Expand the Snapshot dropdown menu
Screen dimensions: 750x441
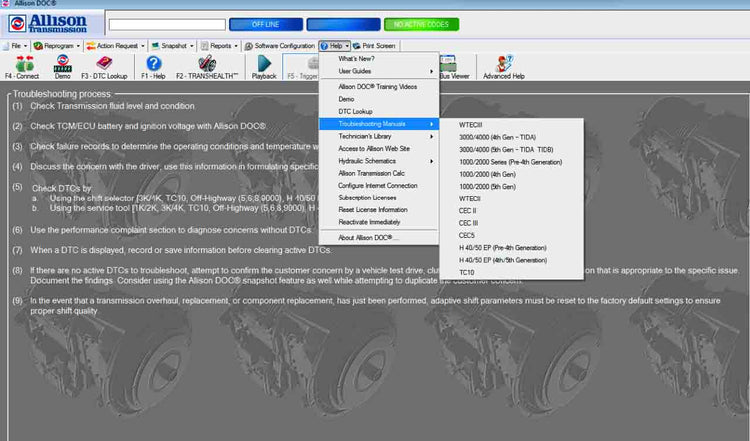click(173, 46)
